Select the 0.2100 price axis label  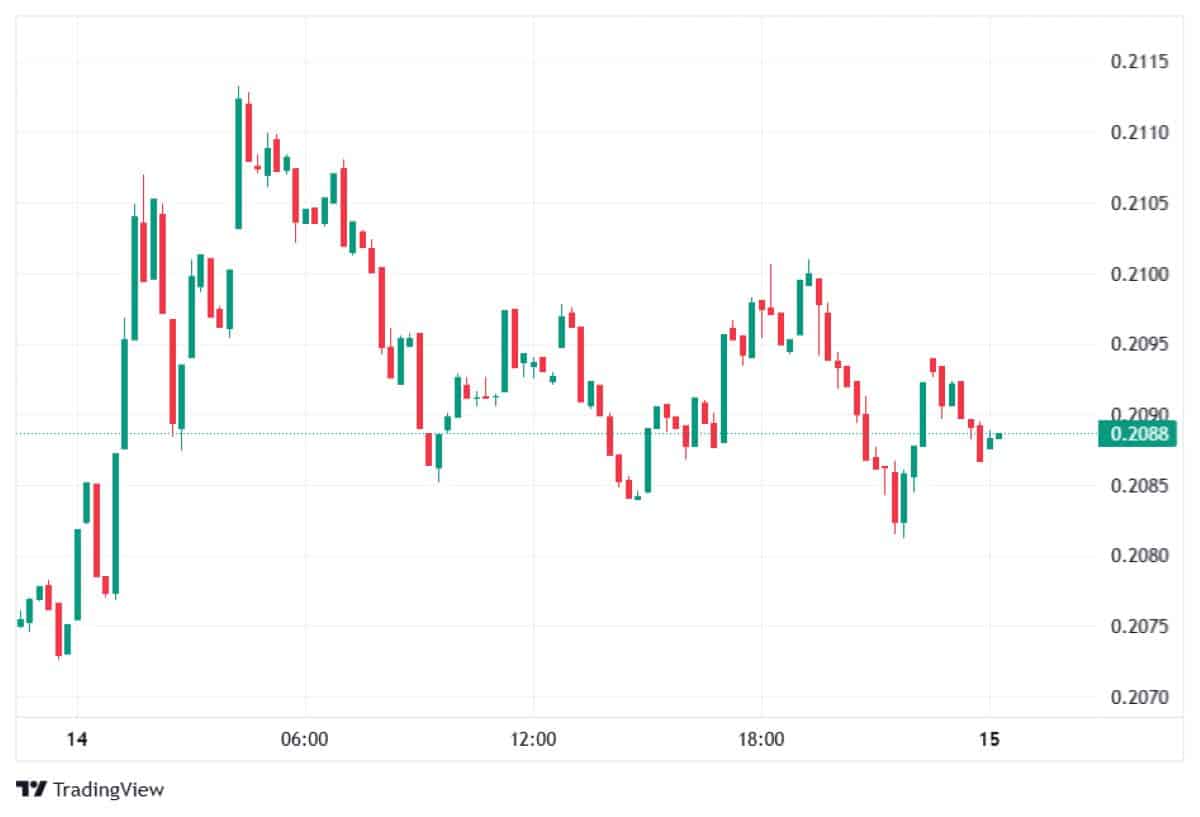click(1140, 274)
